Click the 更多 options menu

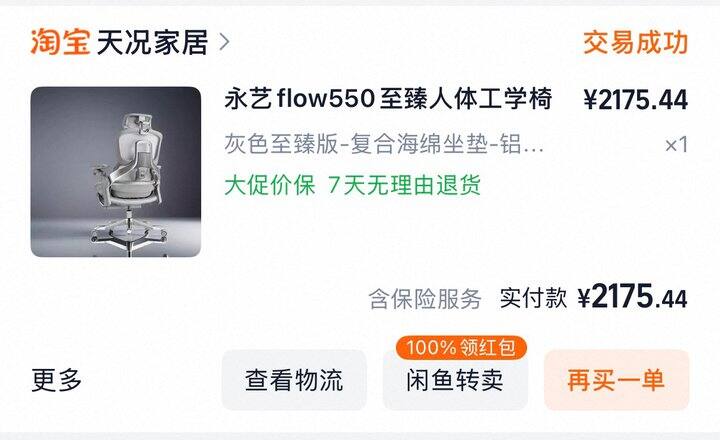click(x=56, y=380)
